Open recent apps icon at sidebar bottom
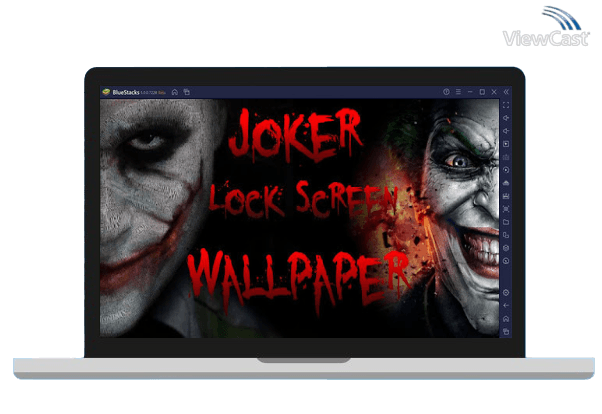 [x=506, y=331]
